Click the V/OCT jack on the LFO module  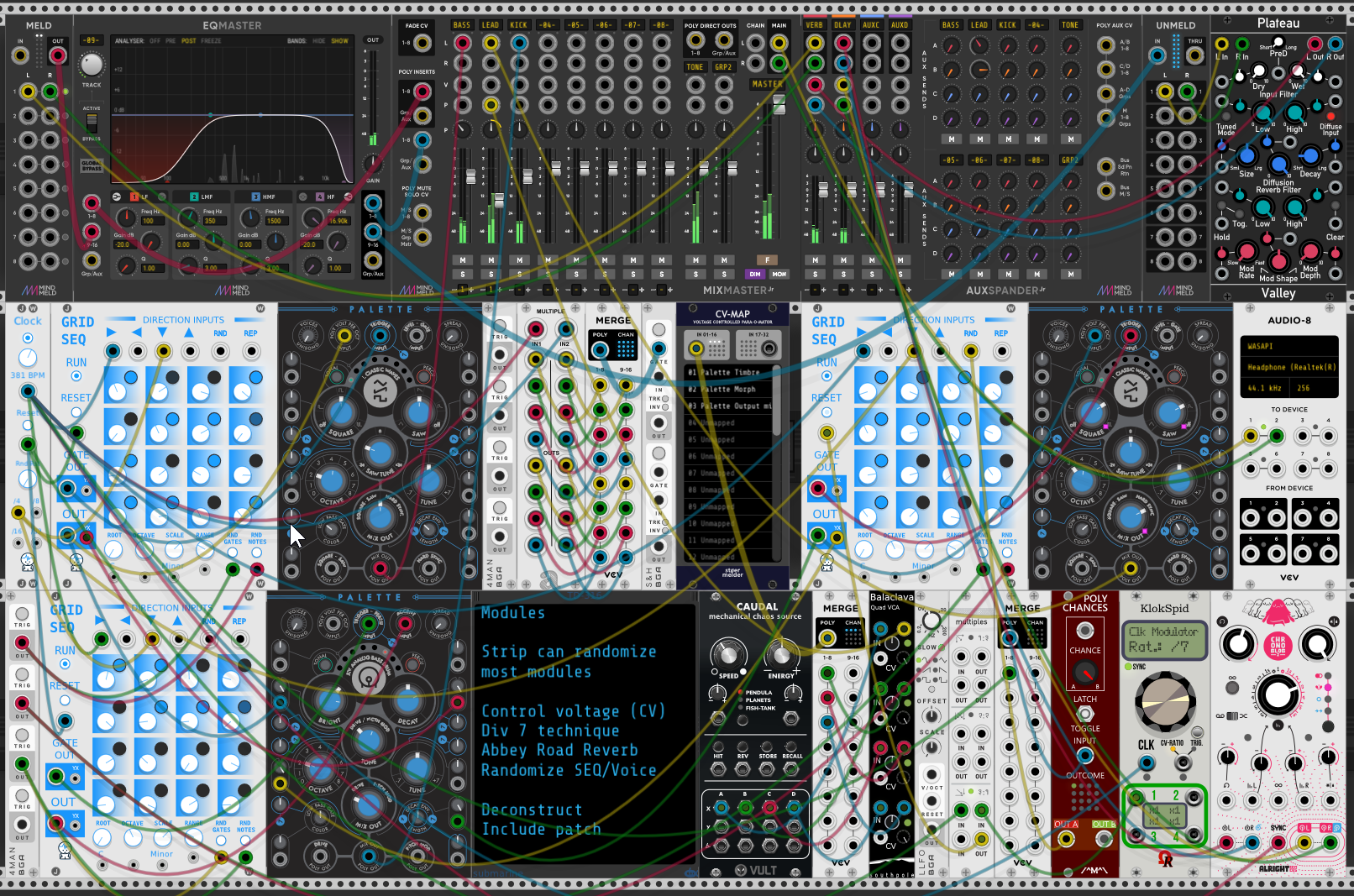point(932,774)
